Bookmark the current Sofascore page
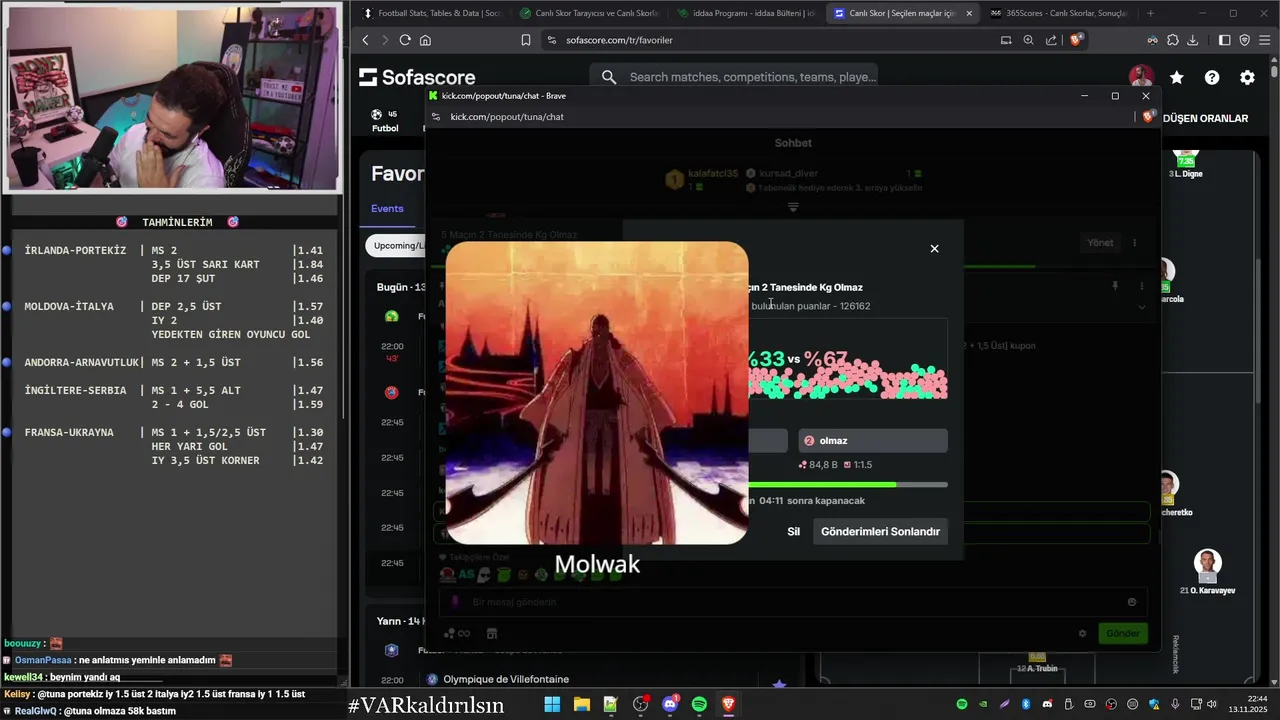This screenshot has width=1280, height=720. point(526,40)
